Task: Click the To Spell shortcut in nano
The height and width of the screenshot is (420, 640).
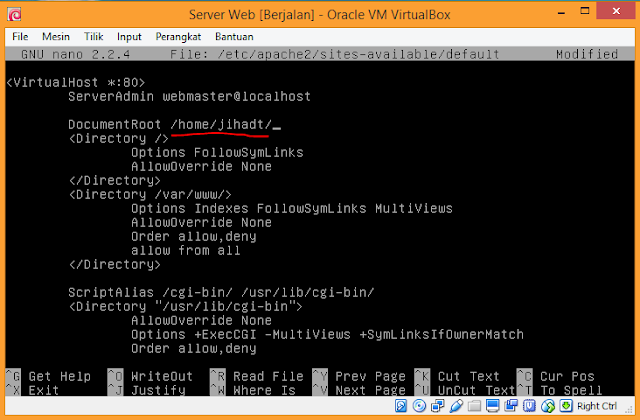Action: tap(560, 390)
